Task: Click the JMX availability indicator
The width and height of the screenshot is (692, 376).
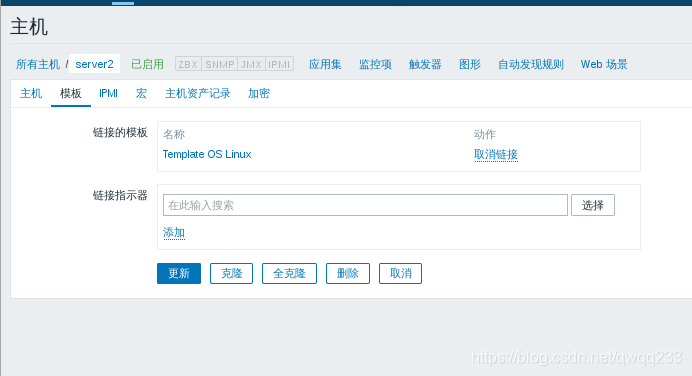Action: (x=252, y=64)
